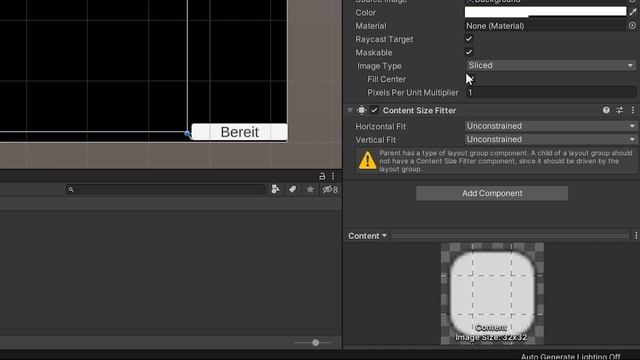
Task: Open the Project panel kebab menu
Action: (333, 176)
